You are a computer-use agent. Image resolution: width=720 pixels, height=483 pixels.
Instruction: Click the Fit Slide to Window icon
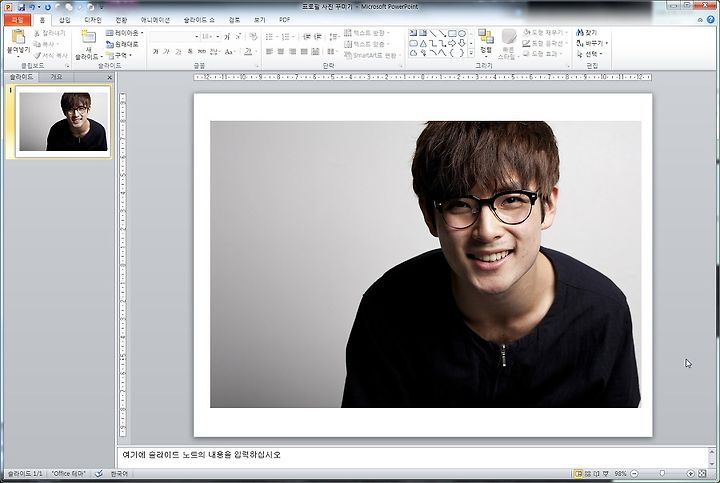[x=703, y=473]
